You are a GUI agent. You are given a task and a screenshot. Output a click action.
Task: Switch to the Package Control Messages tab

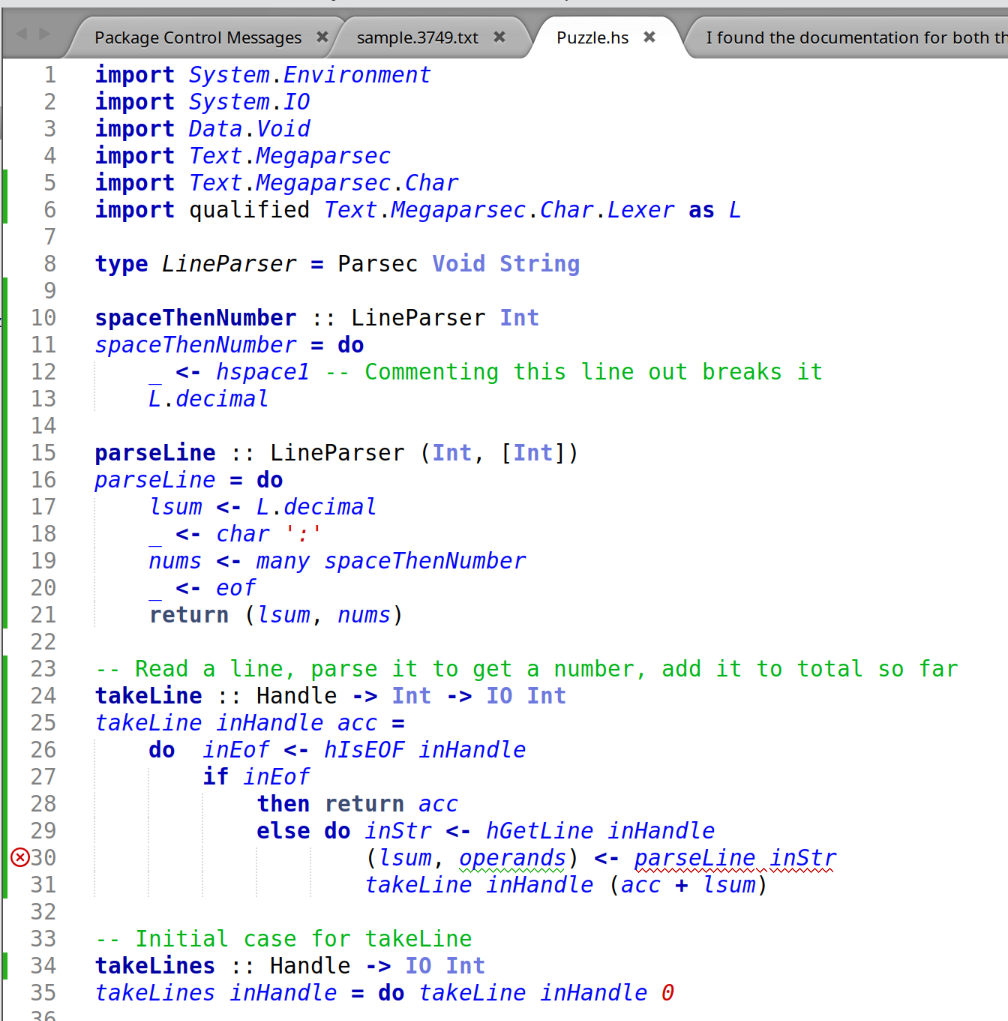coord(198,38)
